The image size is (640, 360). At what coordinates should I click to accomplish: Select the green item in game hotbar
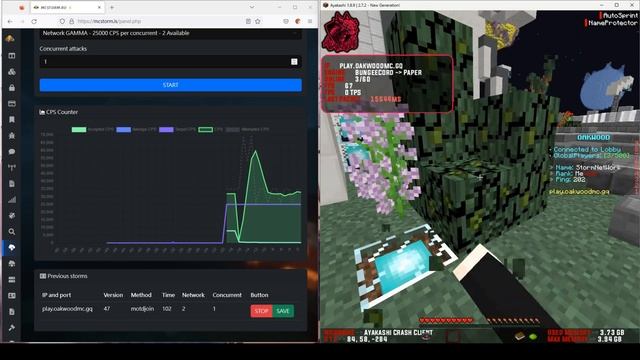pos(533,337)
